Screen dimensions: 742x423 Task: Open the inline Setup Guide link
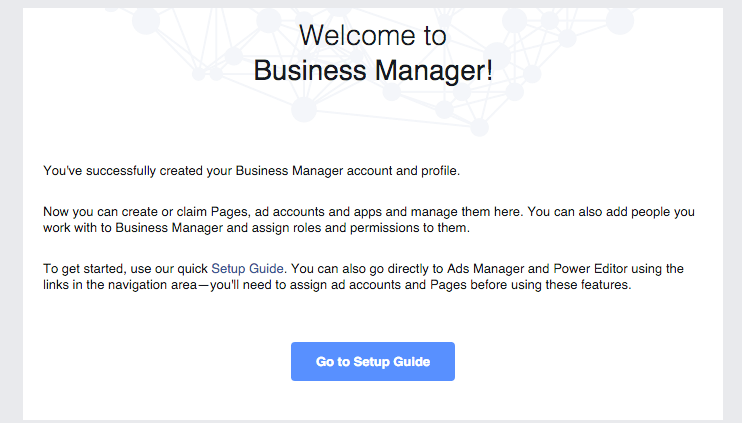(x=248, y=268)
